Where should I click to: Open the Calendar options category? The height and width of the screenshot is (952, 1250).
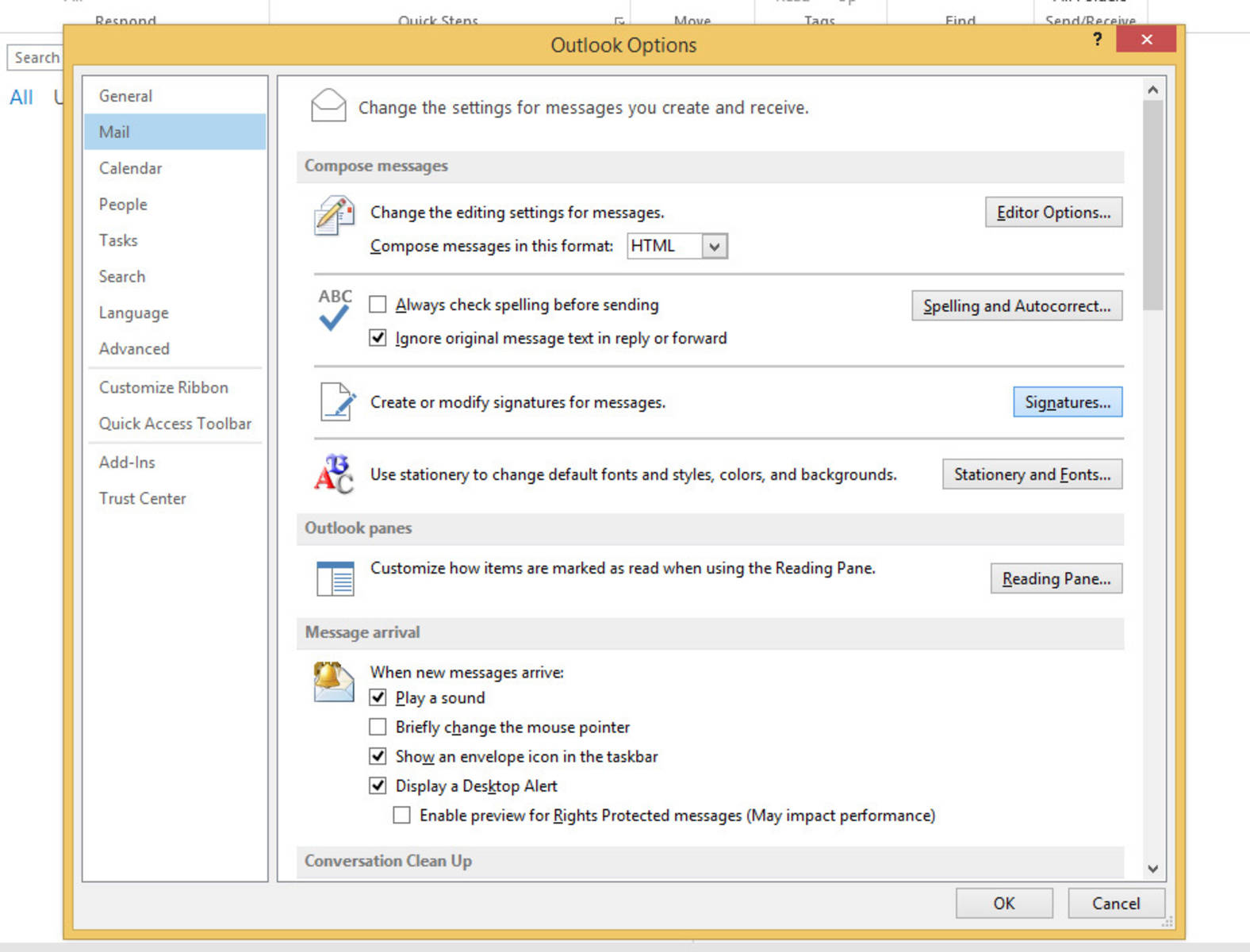pos(175,168)
